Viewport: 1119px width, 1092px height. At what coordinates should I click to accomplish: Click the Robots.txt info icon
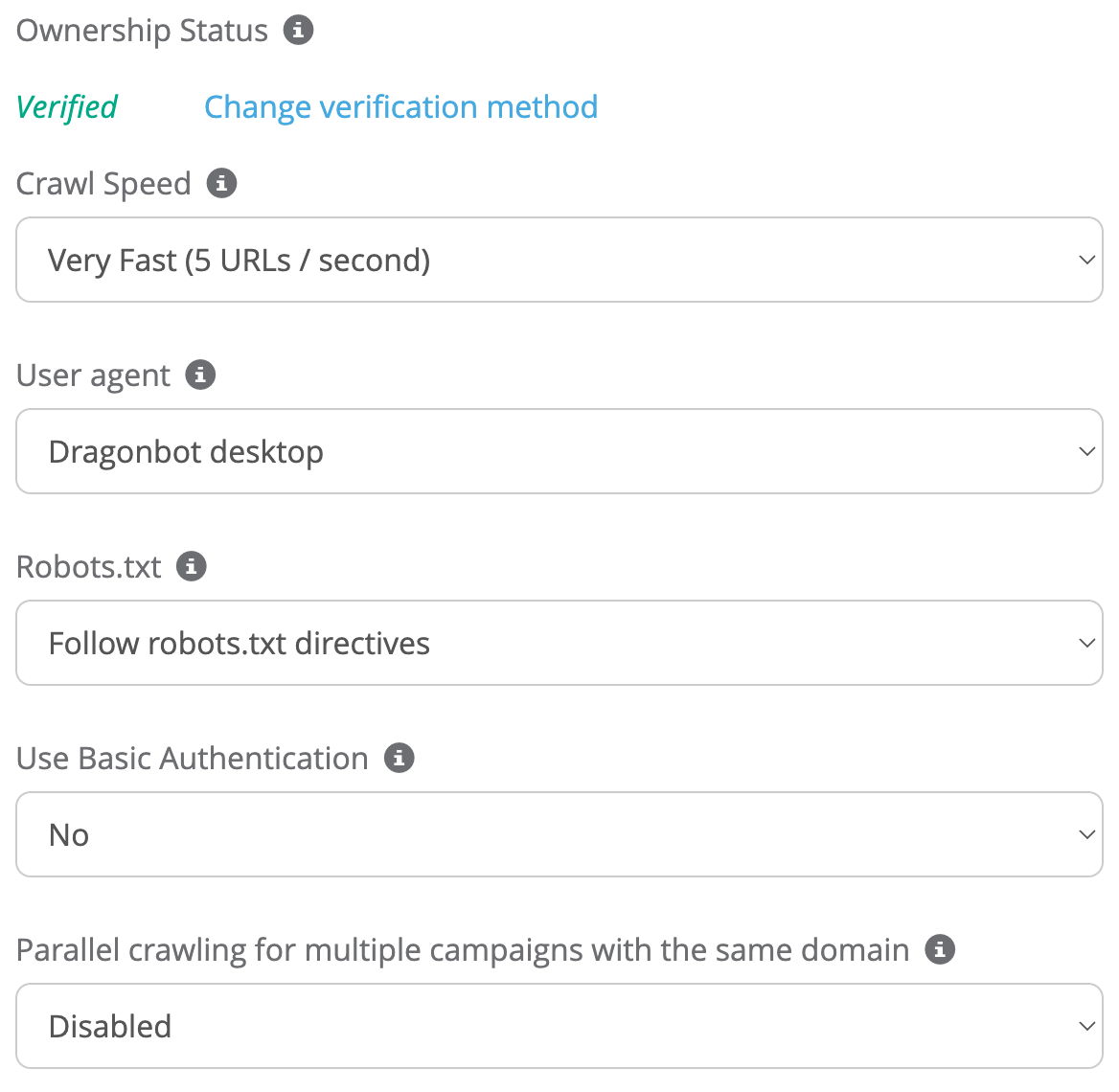click(x=192, y=566)
